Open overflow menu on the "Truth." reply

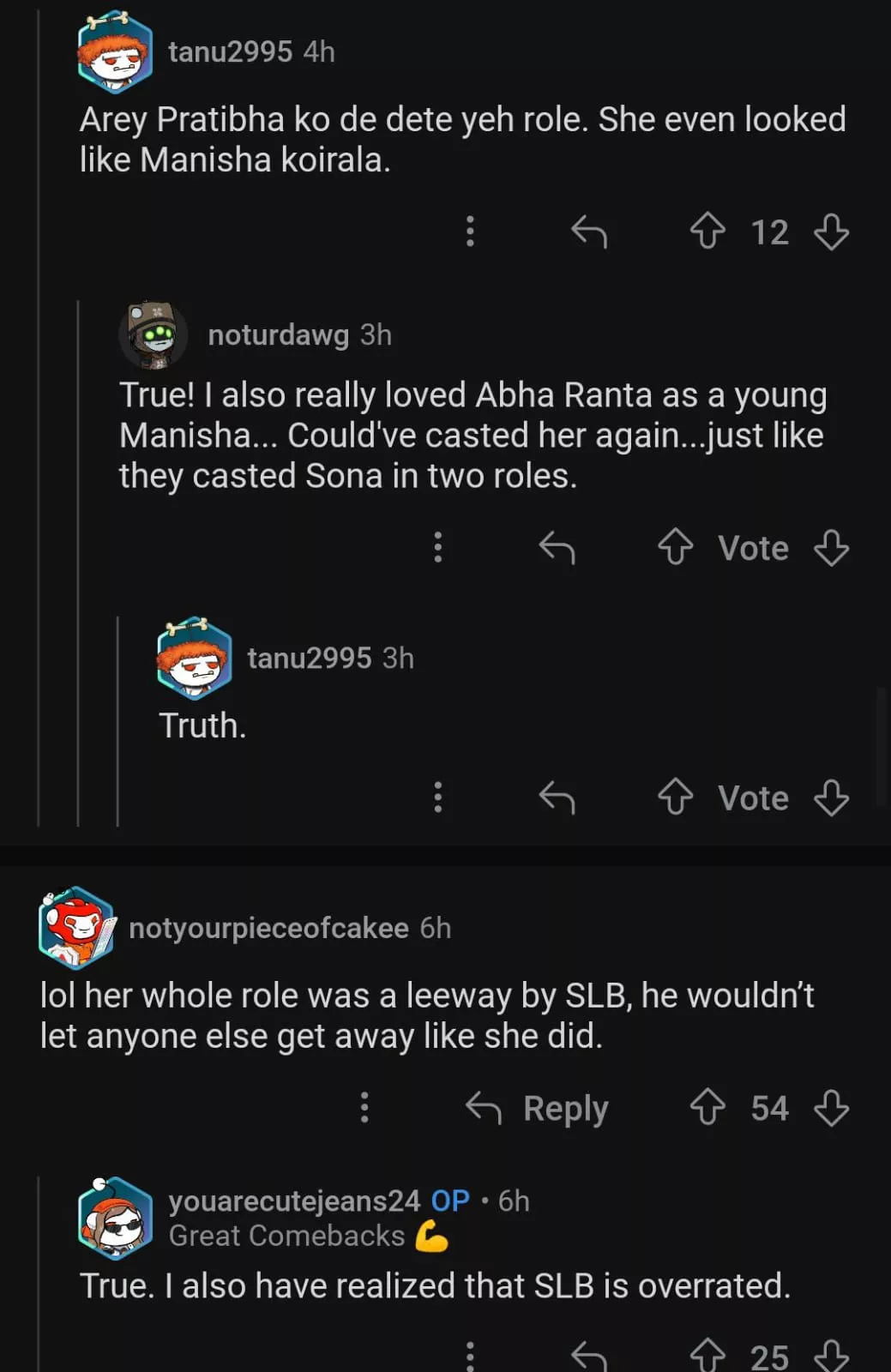tap(438, 797)
